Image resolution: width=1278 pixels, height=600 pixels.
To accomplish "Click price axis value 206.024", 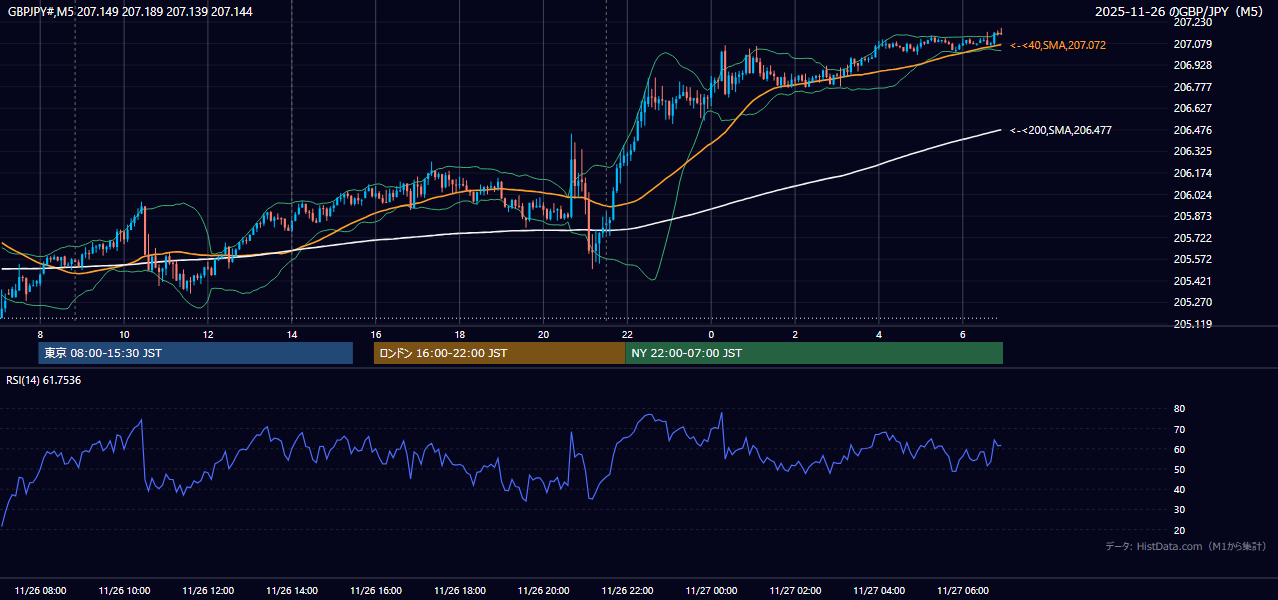I will [x=1192, y=195].
